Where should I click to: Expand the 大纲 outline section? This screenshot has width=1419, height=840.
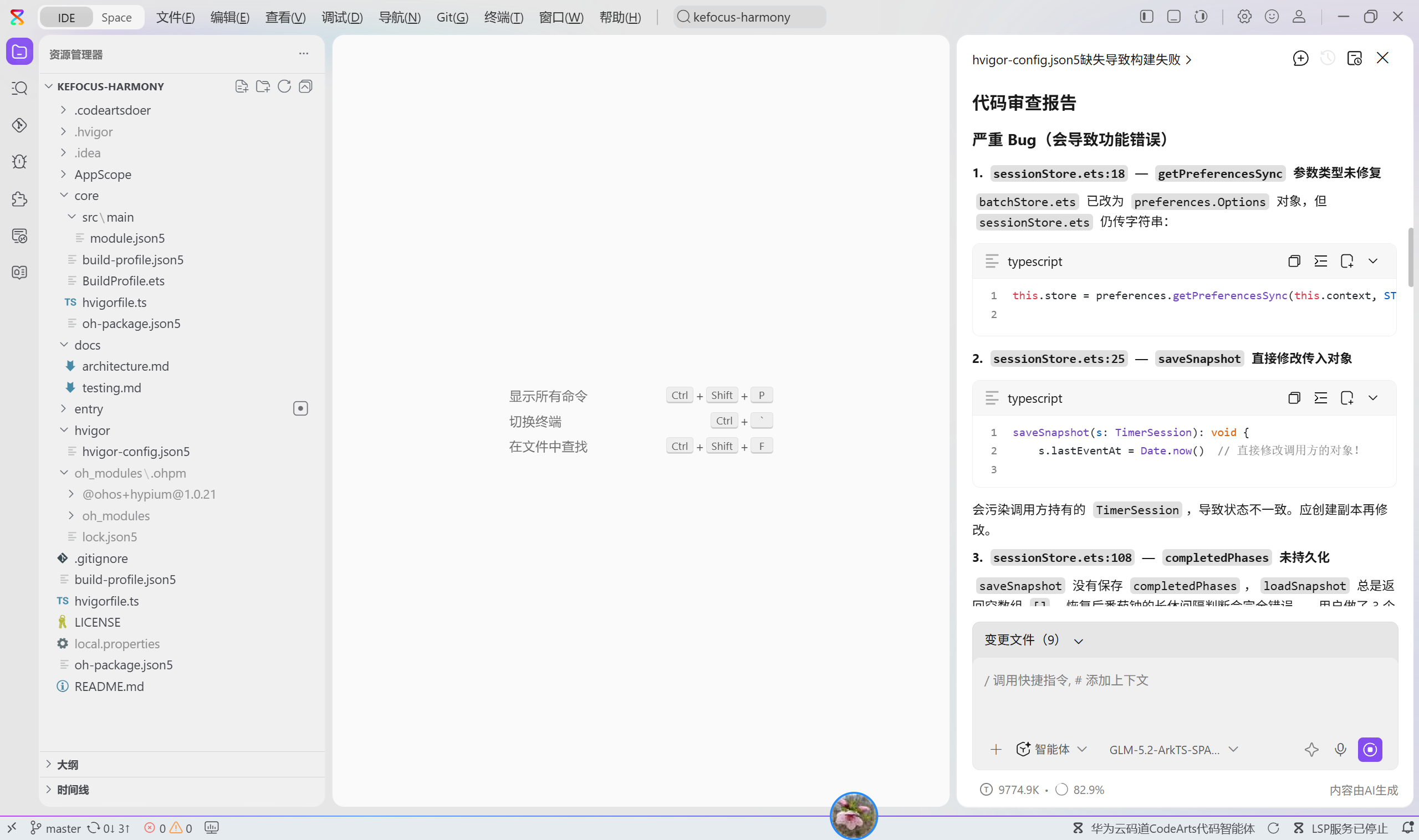pyautogui.click(x=181, y=764)
